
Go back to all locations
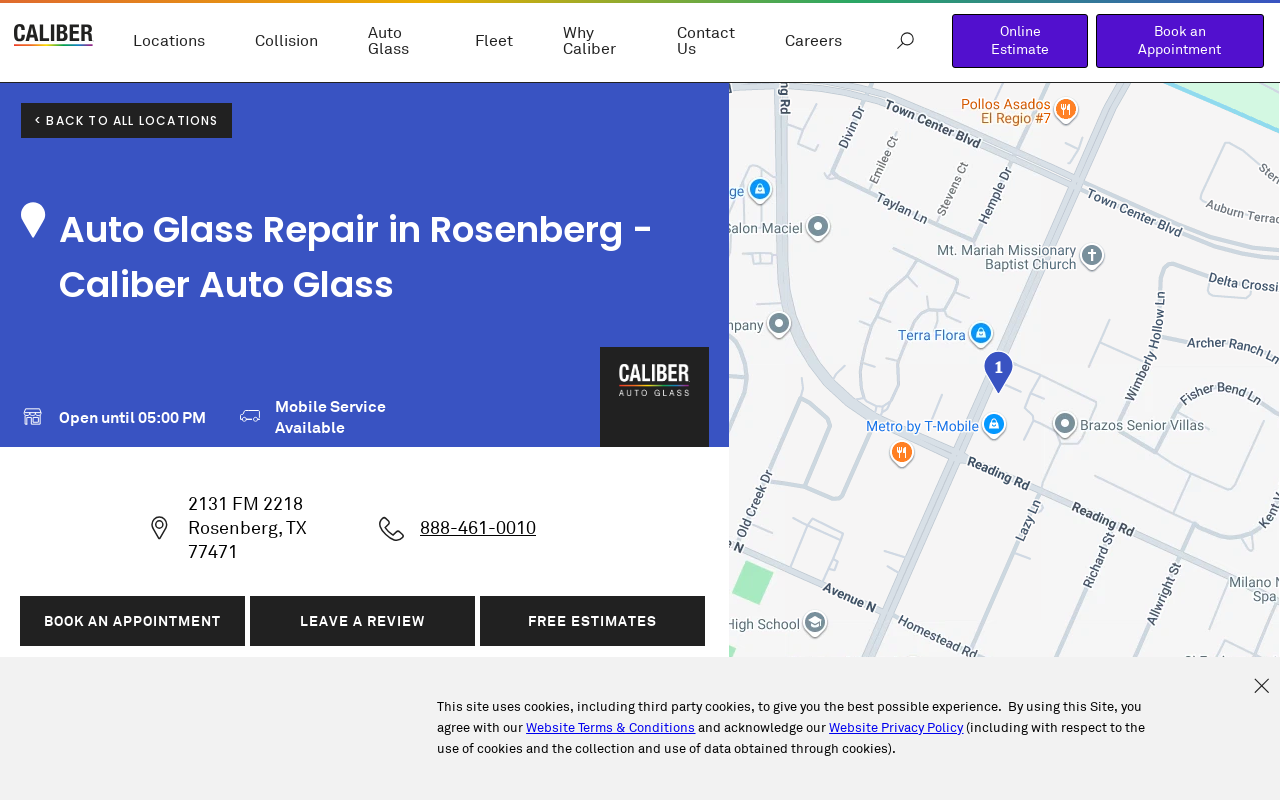126,120
